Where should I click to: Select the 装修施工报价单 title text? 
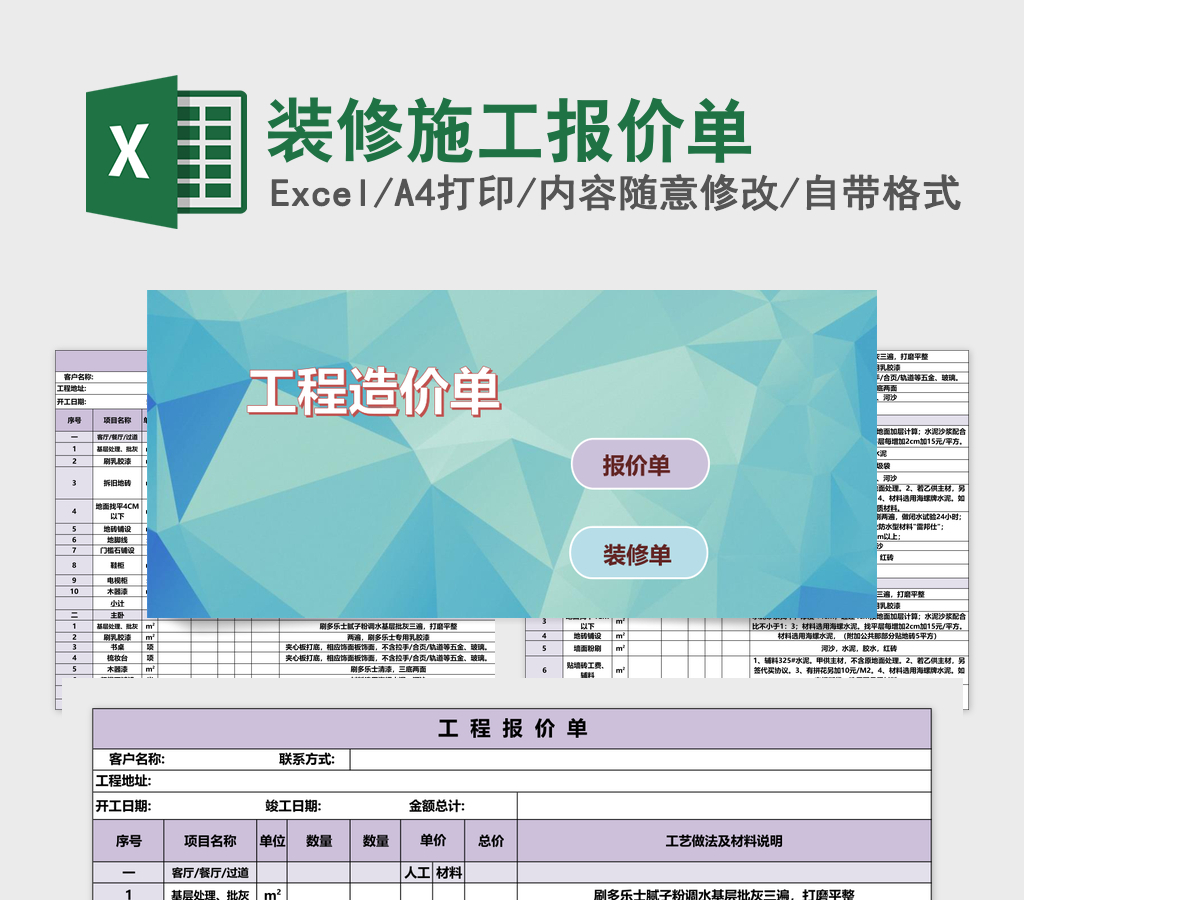coord(509,131)
